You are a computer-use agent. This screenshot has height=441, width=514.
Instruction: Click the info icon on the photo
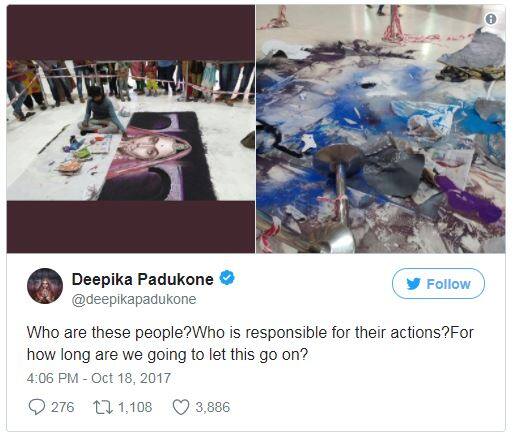tap(491, 19)
